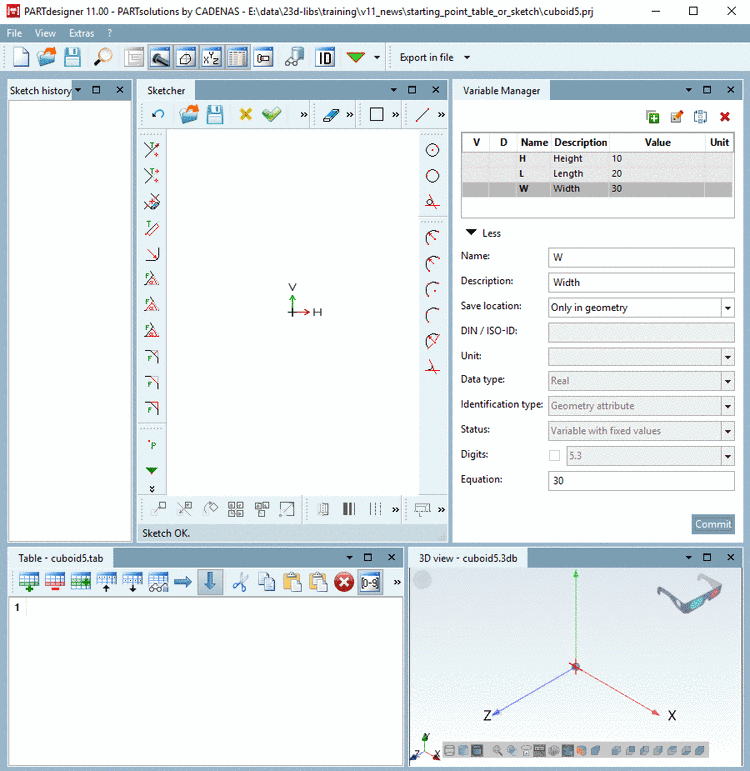Open the View menu
750x771 pixels.
(45, 33)
